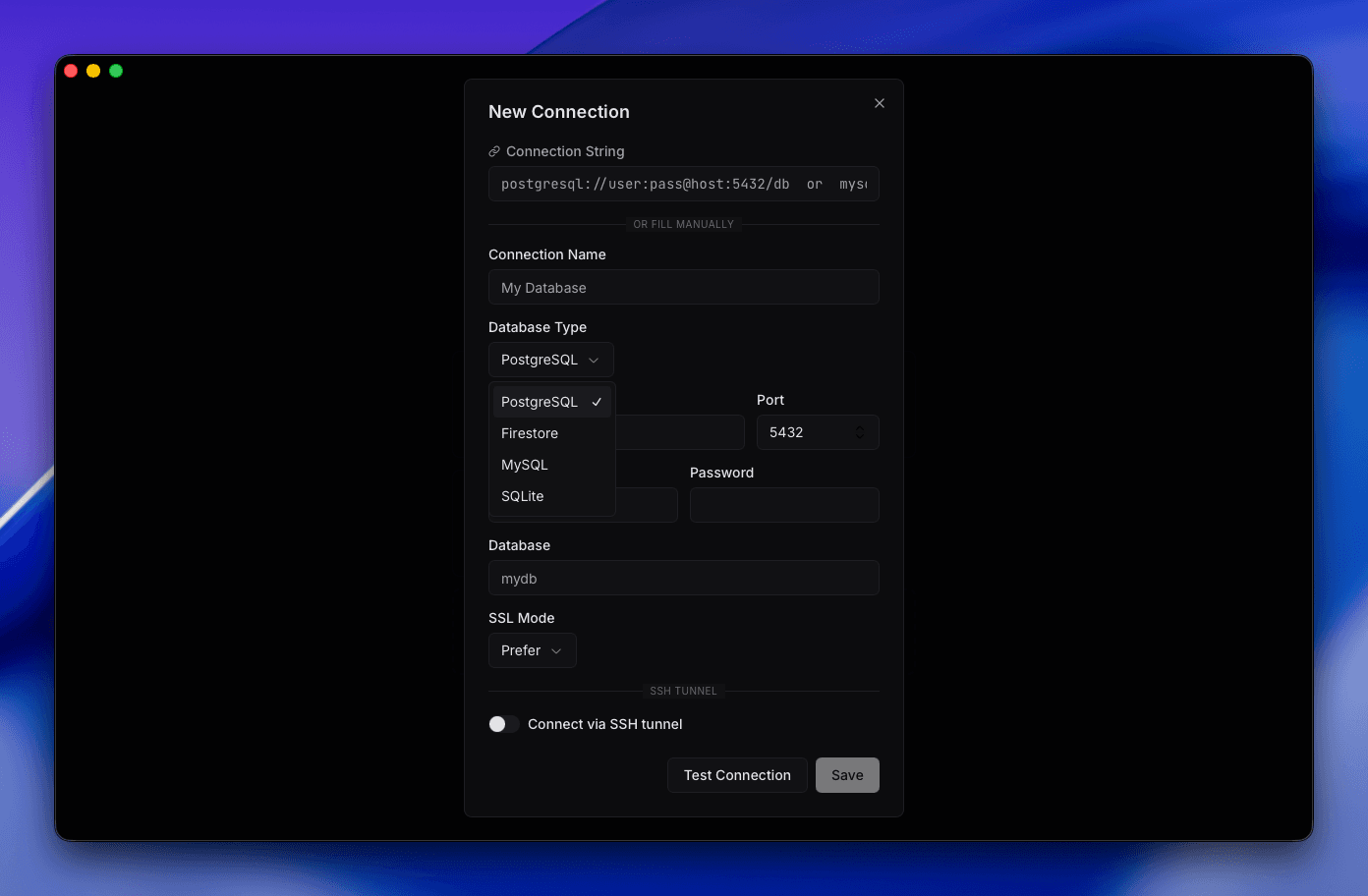Select Firestore from the database type list

click(x=530, y=433)
